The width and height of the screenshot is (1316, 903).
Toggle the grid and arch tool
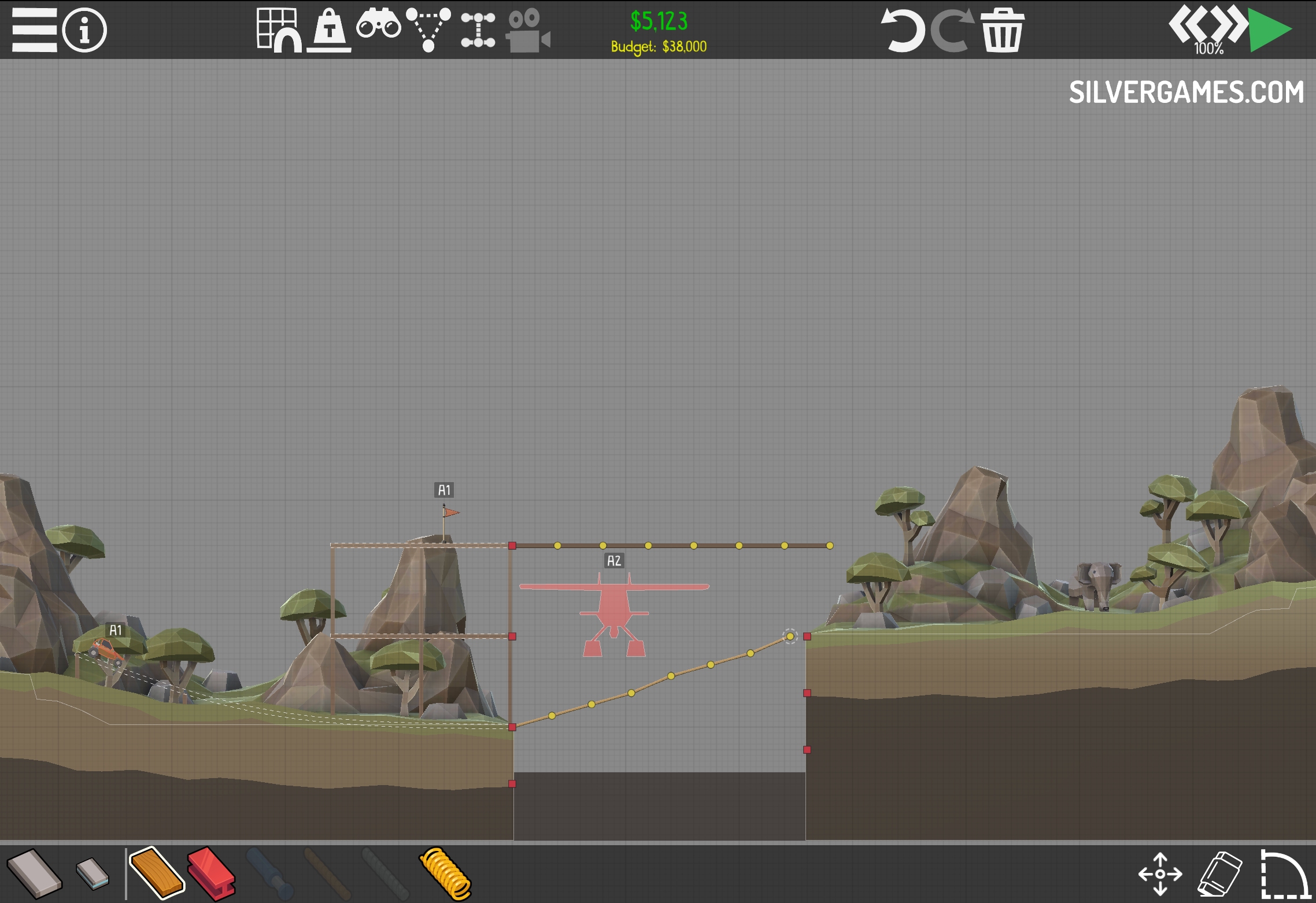click(x=279, y=30)
